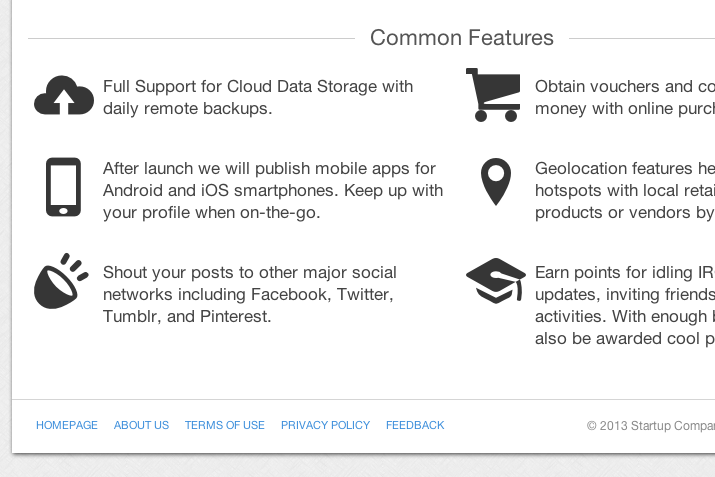715x477 pixels.
Task: Click the Geolocation features paragraph
Action: pyautogui.click(x=625, y=190)
